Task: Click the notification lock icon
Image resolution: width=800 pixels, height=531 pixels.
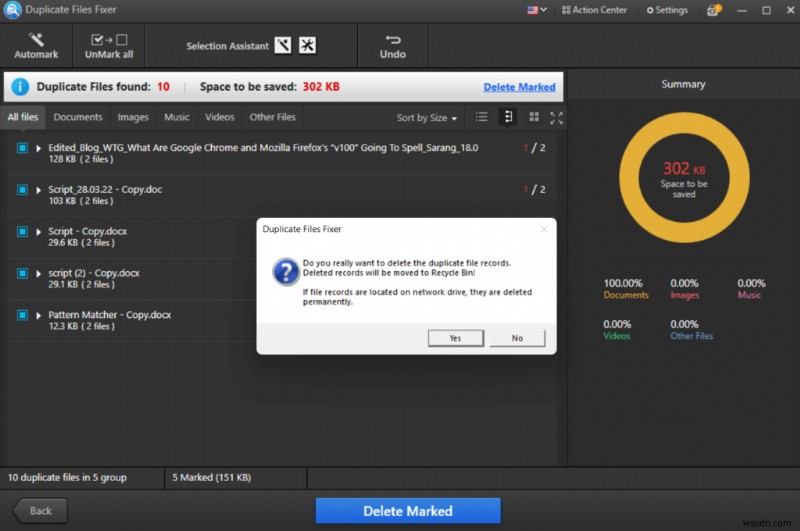Action: [x=713, y=10]
